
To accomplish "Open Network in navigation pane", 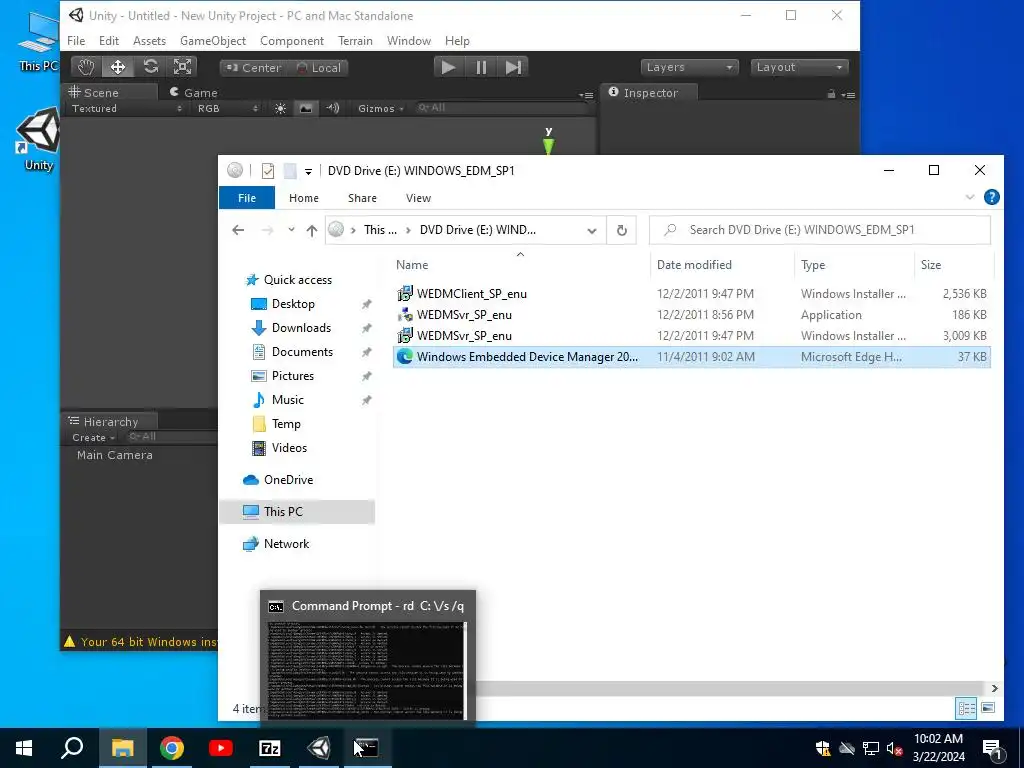I will point(286,544).
